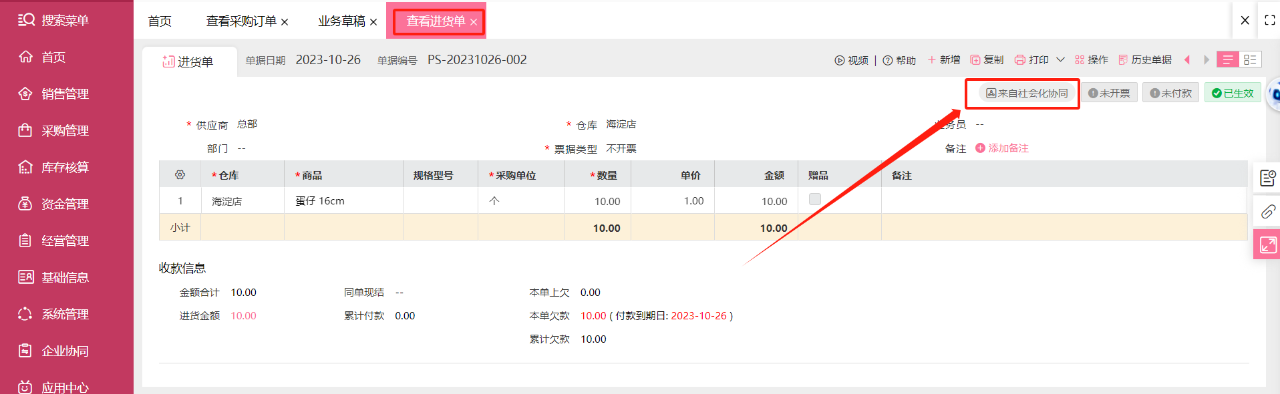Image resolution: width=1280 pixels, height=394 pixels.
Task: Switch to list layout view toggle
Action: (x=1227, y=60)
